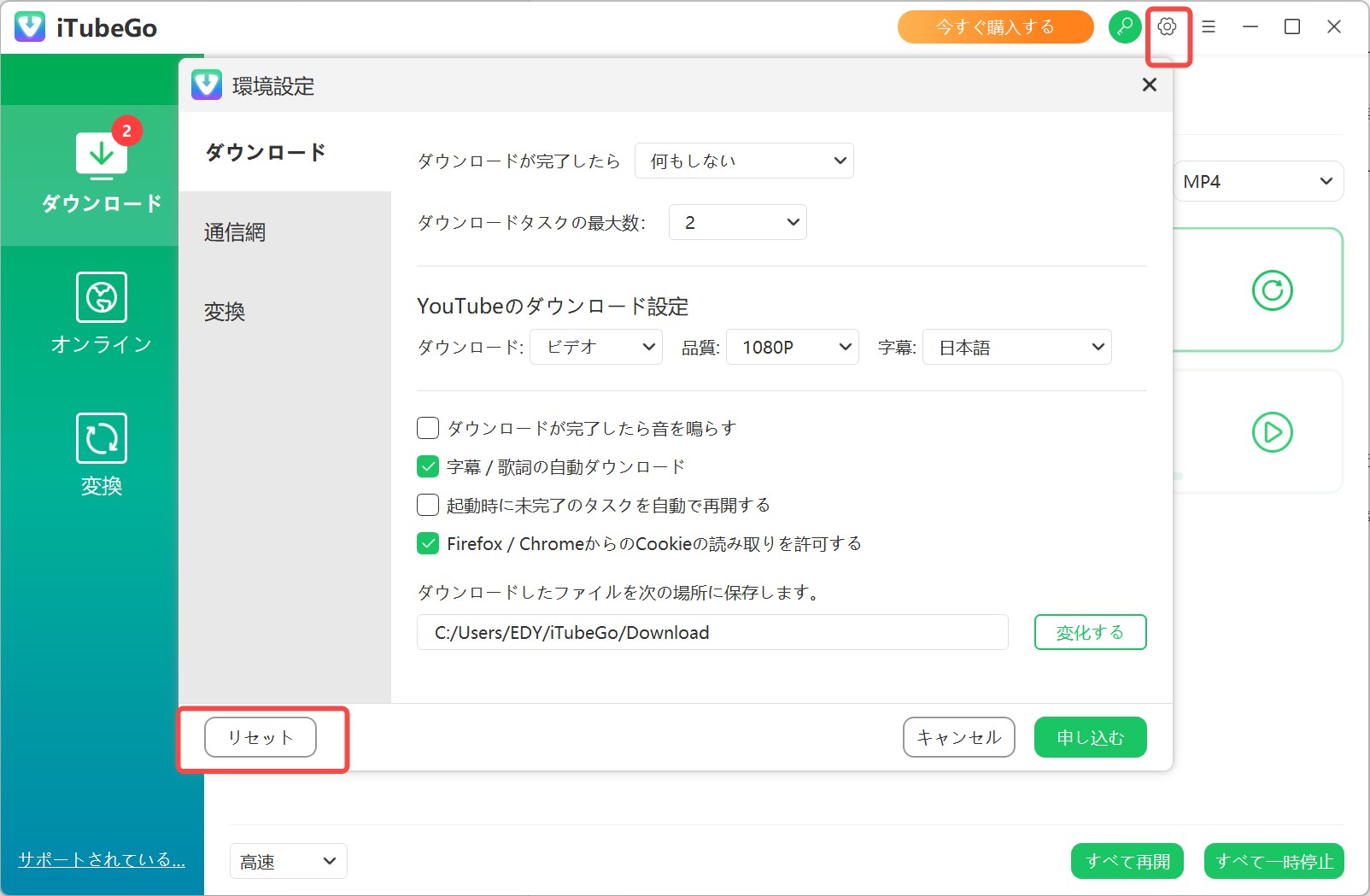
Task: Enable ダウンロードが完了したら音を鳴らす checkbox
Action: click(x=428, y=428)
